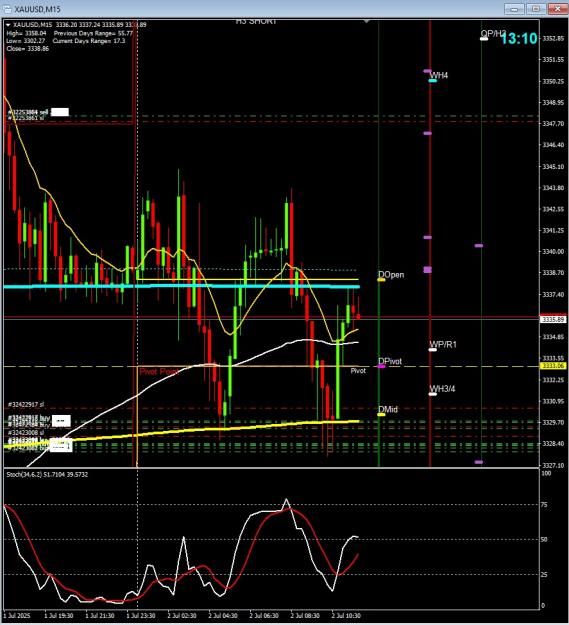Viewport: 569px width, 625px height.
Task: Click the one-click trading arrow beside XAUUSD,M15
Action: coord(8,25)
